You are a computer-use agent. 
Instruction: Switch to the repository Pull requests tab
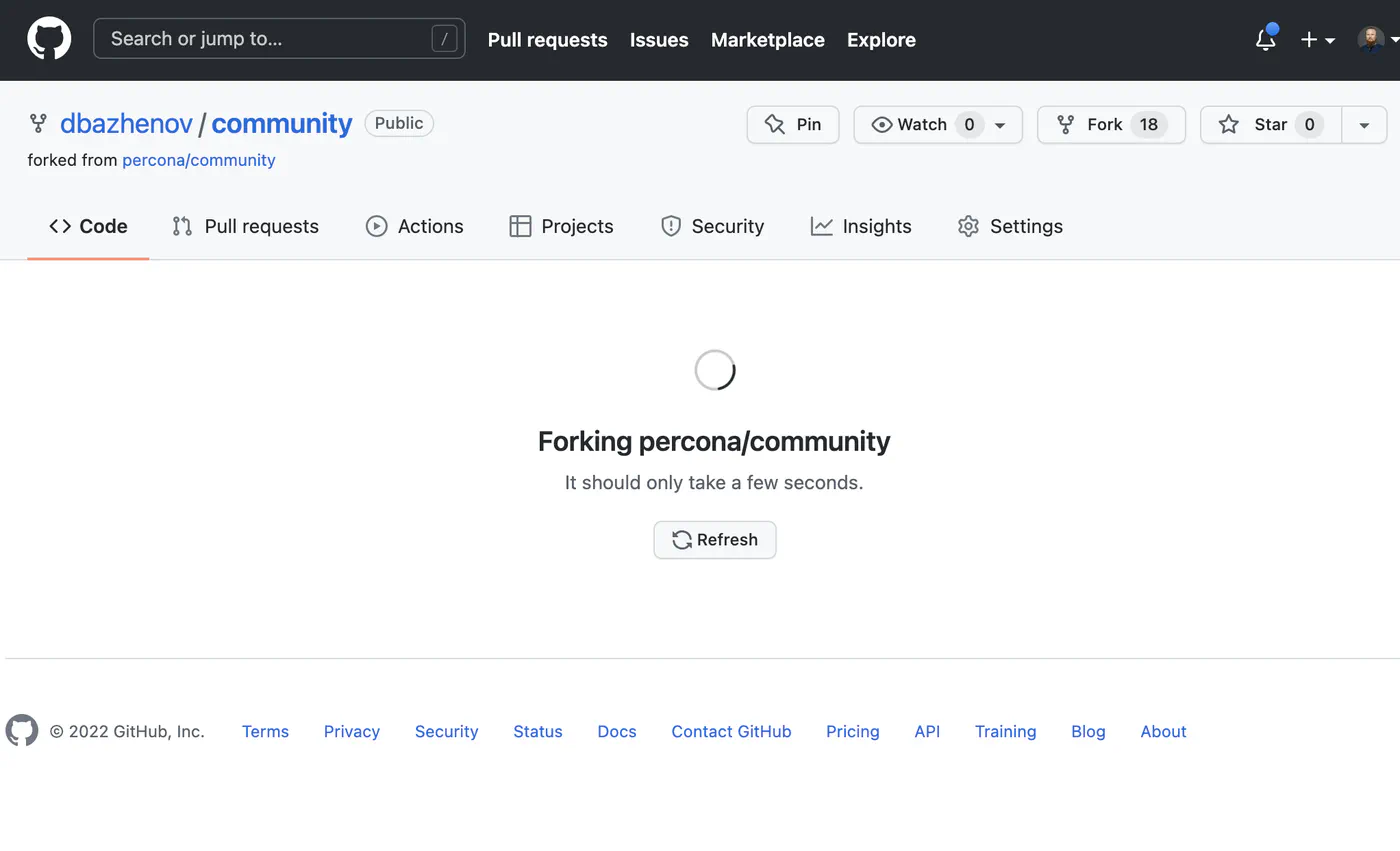(245, 226)
